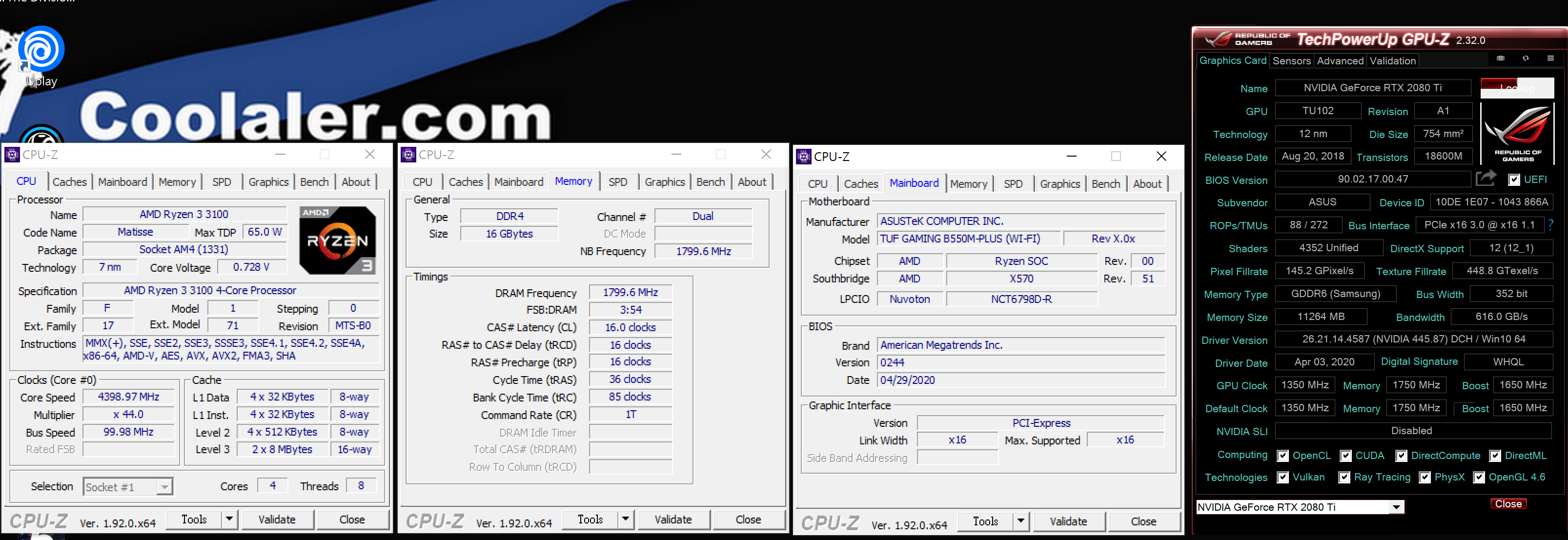Toggle the Vulkan checkbox

click(x=1283, y=478)
